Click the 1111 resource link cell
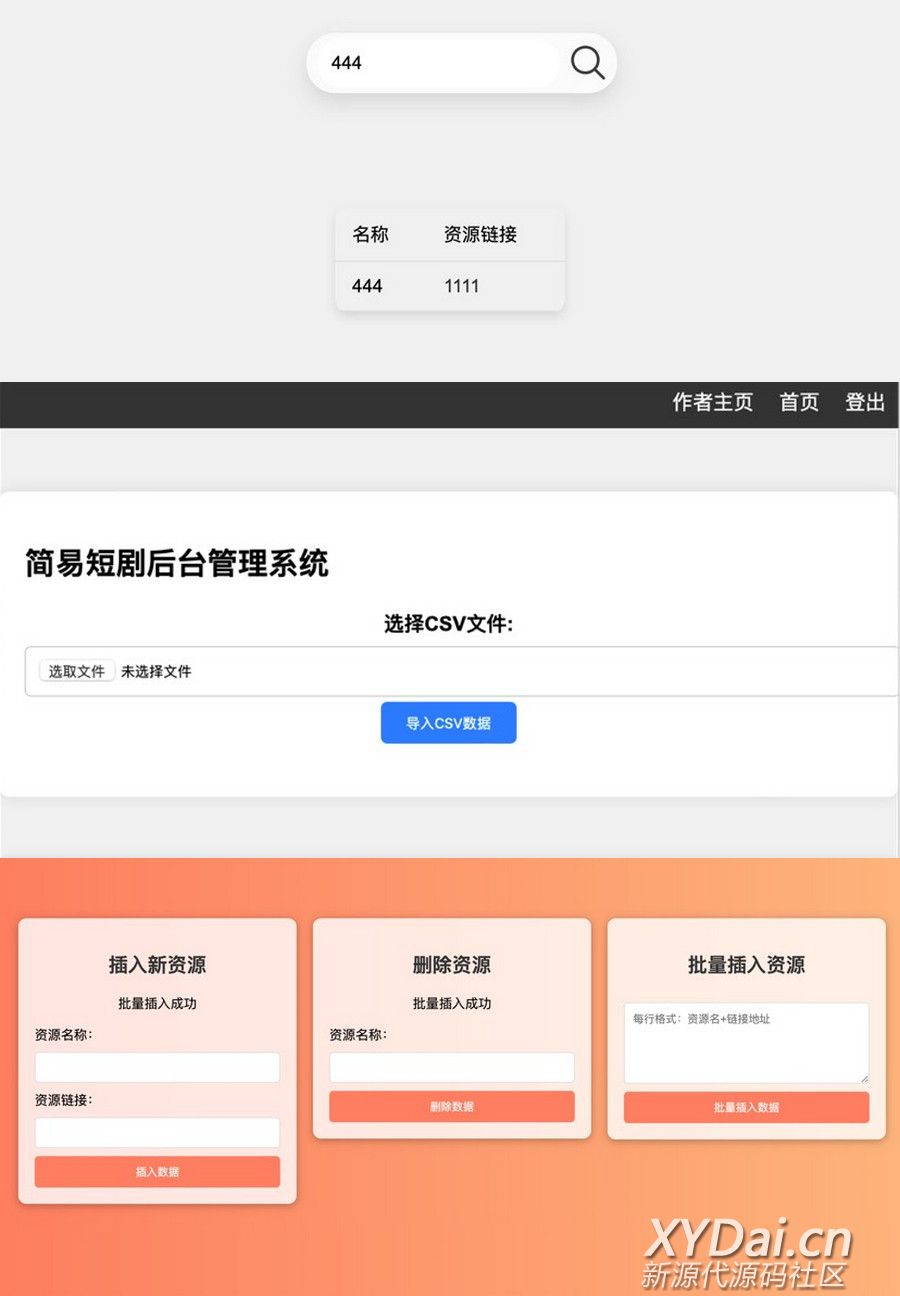This screenshot has width=900, height=1296. pos(461,286)
